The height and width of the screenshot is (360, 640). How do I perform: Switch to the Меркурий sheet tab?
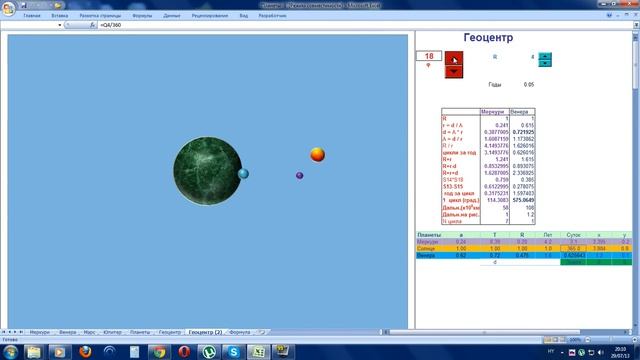click(x=40, y=332)
